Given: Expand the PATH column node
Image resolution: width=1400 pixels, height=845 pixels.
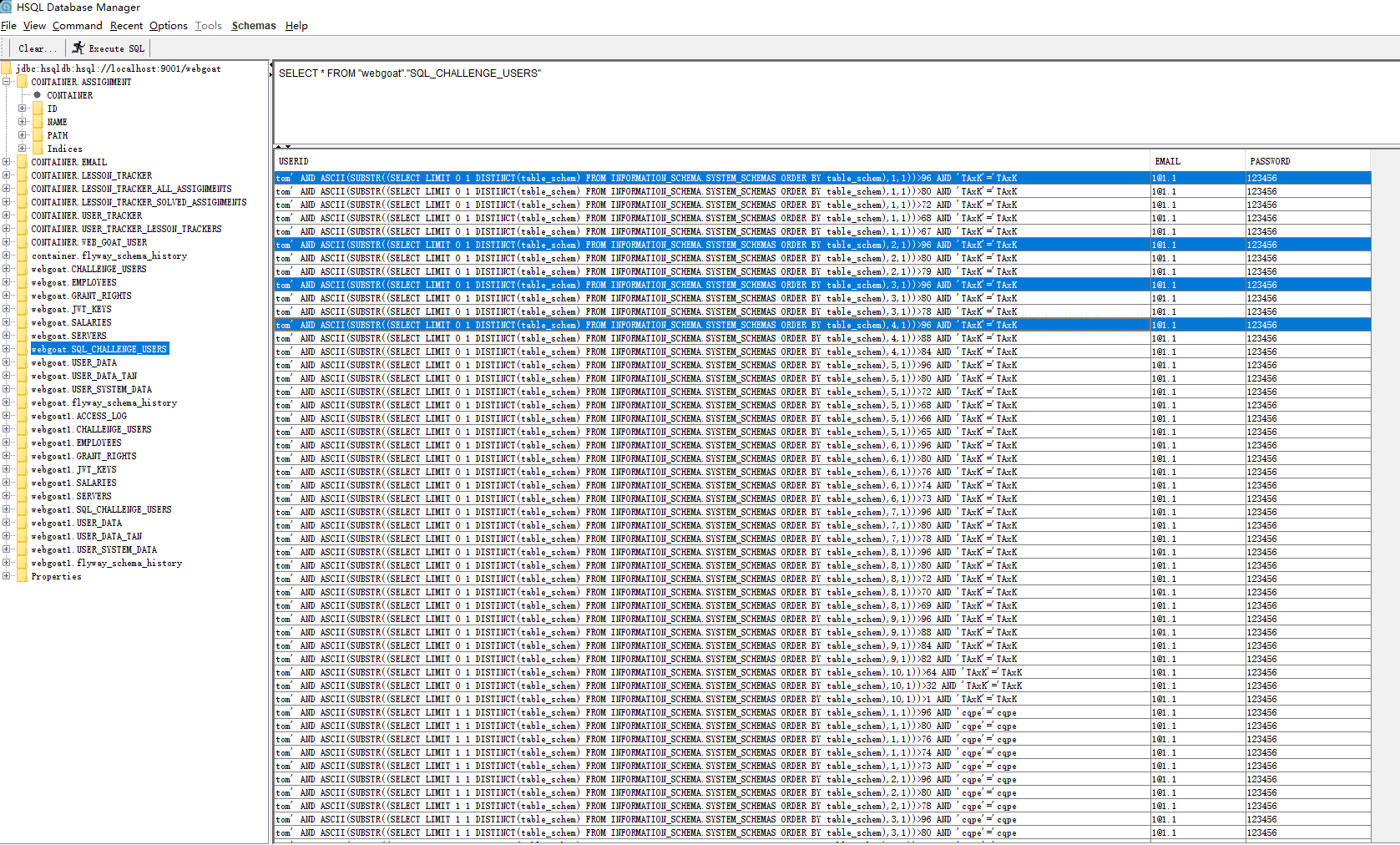Looking at the screenshot, I should [23, 135].
